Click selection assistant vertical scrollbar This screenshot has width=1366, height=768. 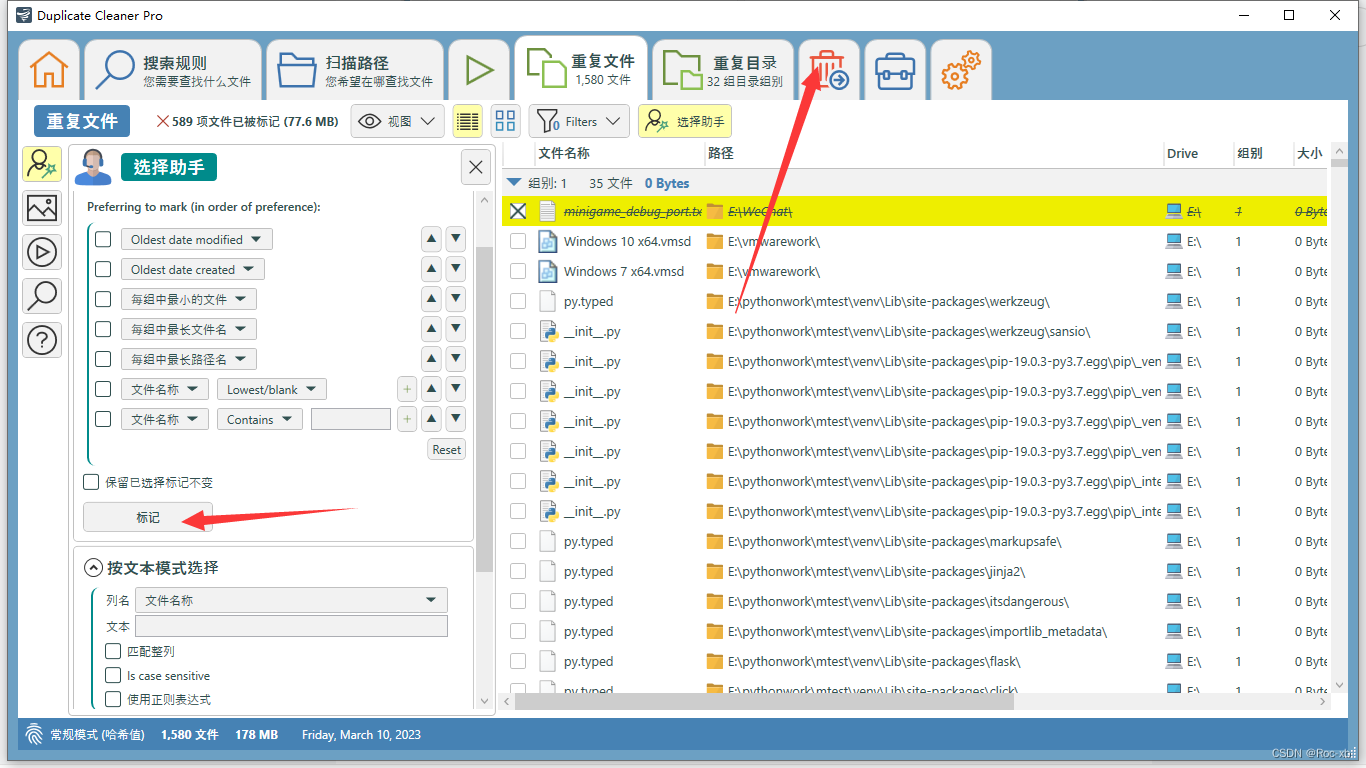pyautogui.click(x=484, y=410)
